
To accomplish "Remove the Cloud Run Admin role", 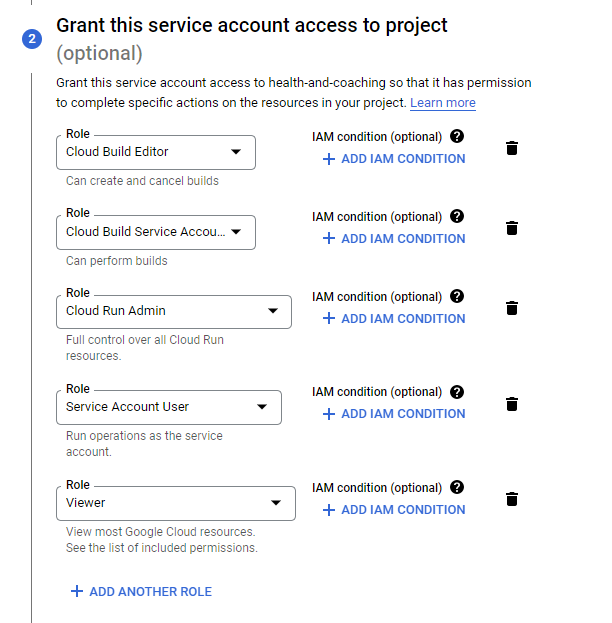I will tap(512, 308).
